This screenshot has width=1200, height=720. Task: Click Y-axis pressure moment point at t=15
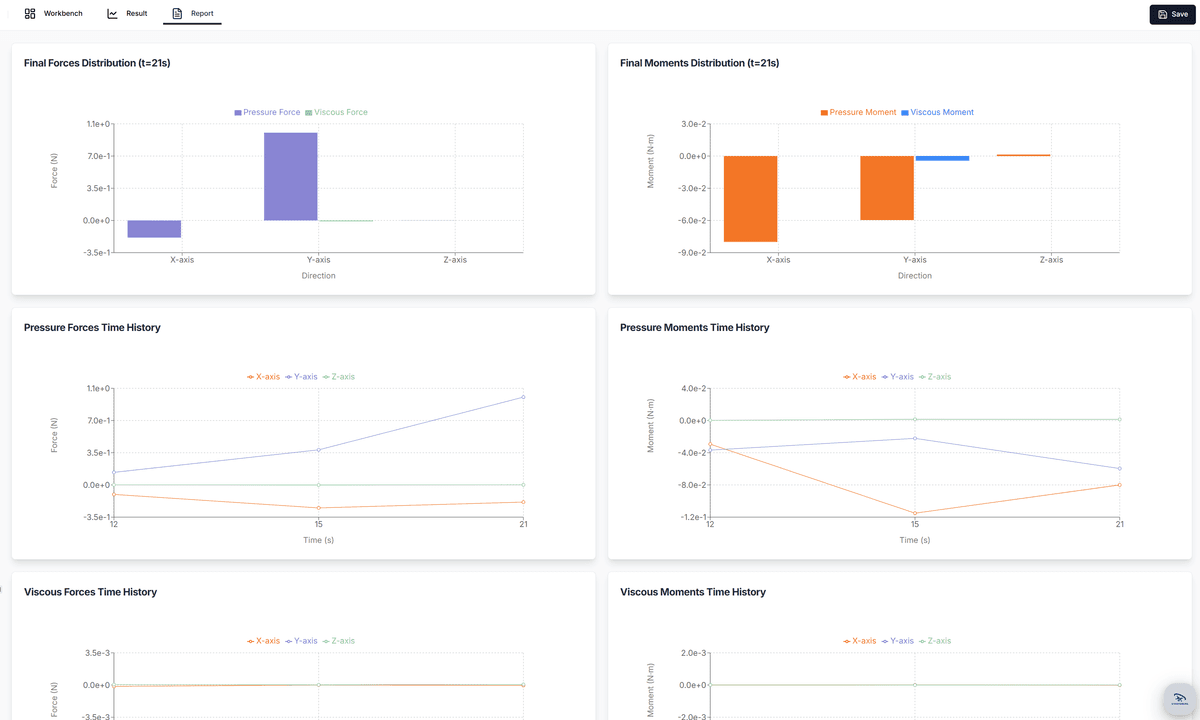click(x=915, y=438)
